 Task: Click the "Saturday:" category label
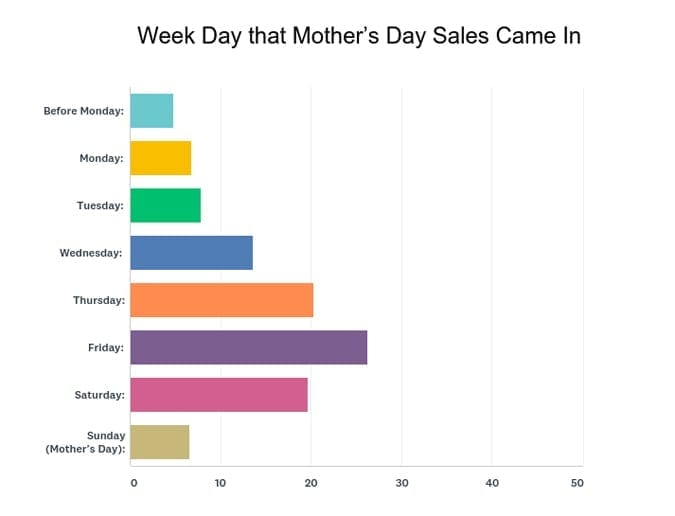(x=99, y=395)
